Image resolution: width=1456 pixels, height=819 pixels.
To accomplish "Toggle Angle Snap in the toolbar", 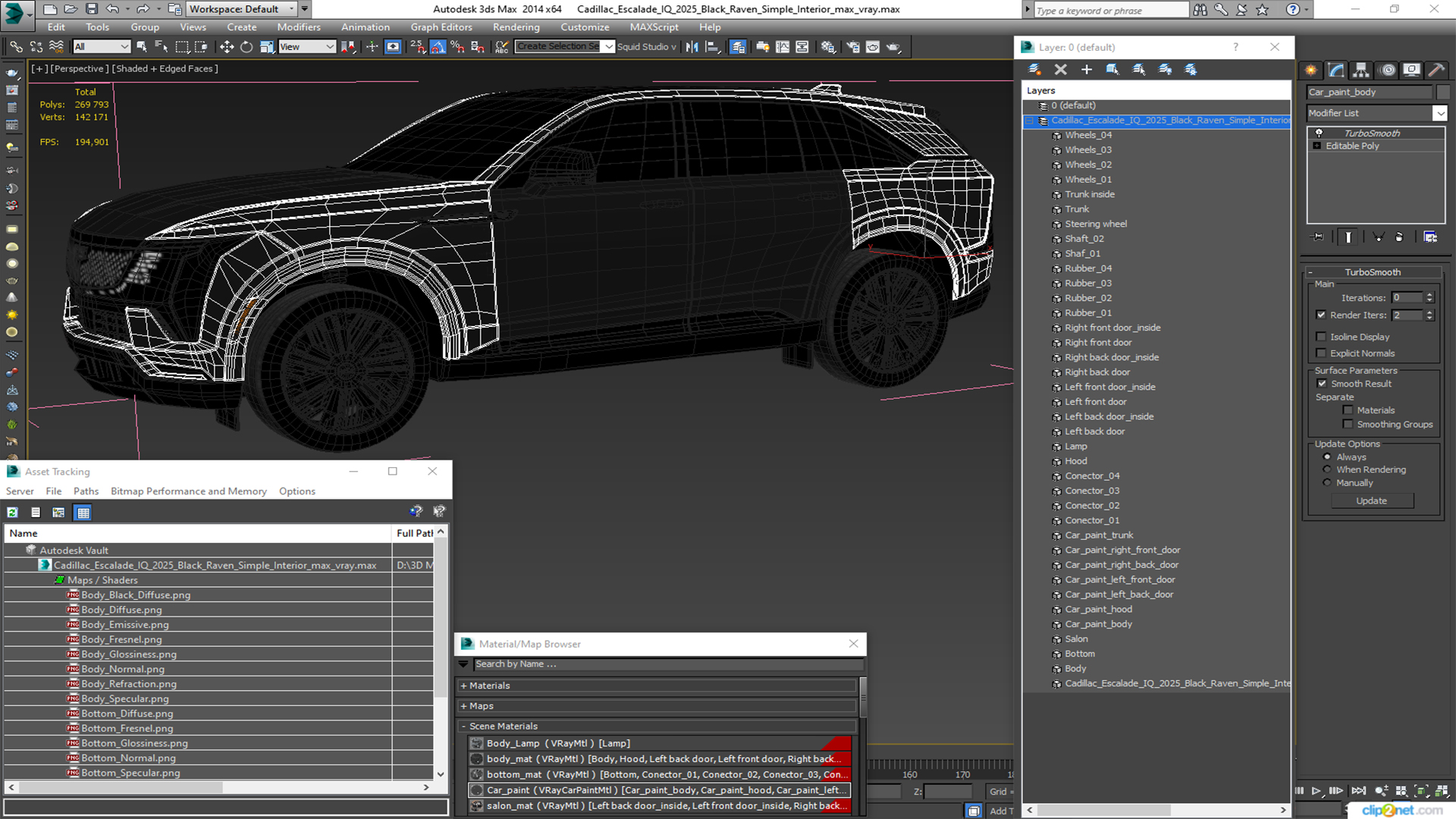I will coord(438,47).
